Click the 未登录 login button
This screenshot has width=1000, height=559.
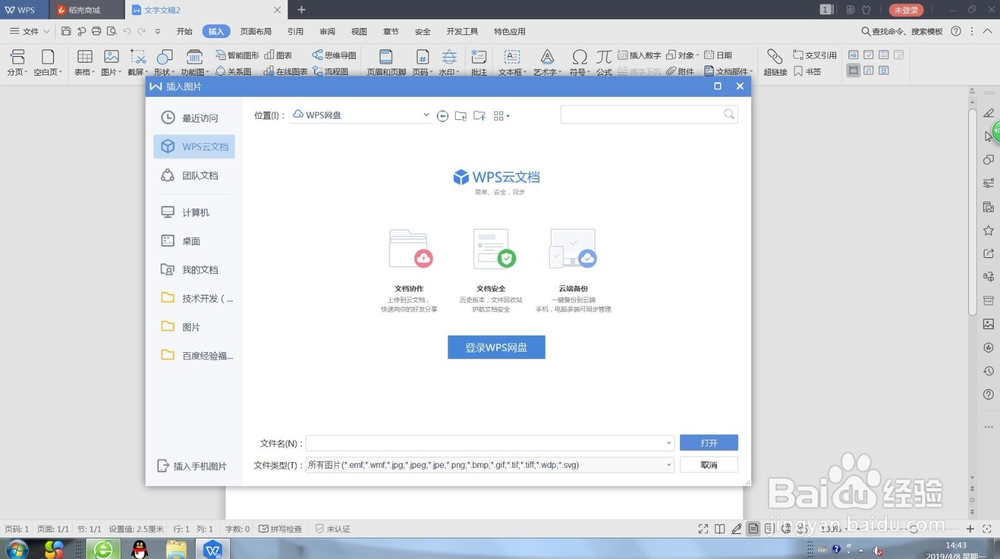906,10
